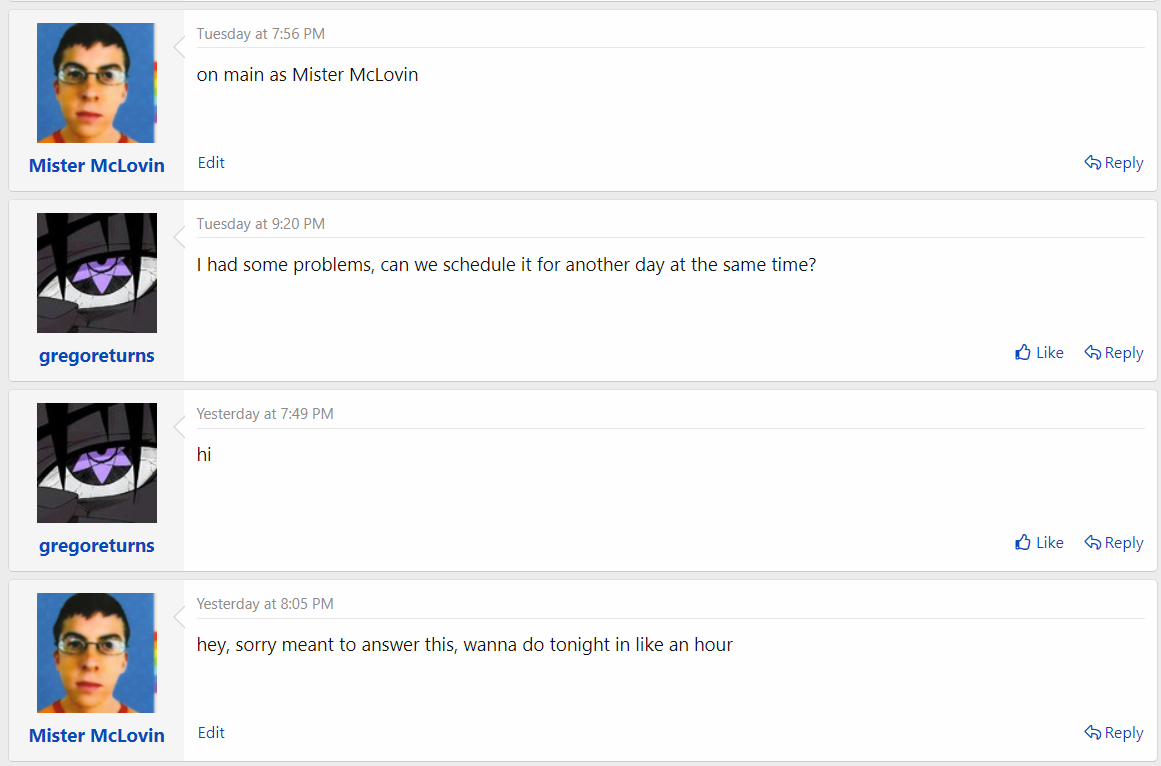
Task: Open the gregoreturns profile link on the 9:20 PM post
Action: (x=96, y=356)
